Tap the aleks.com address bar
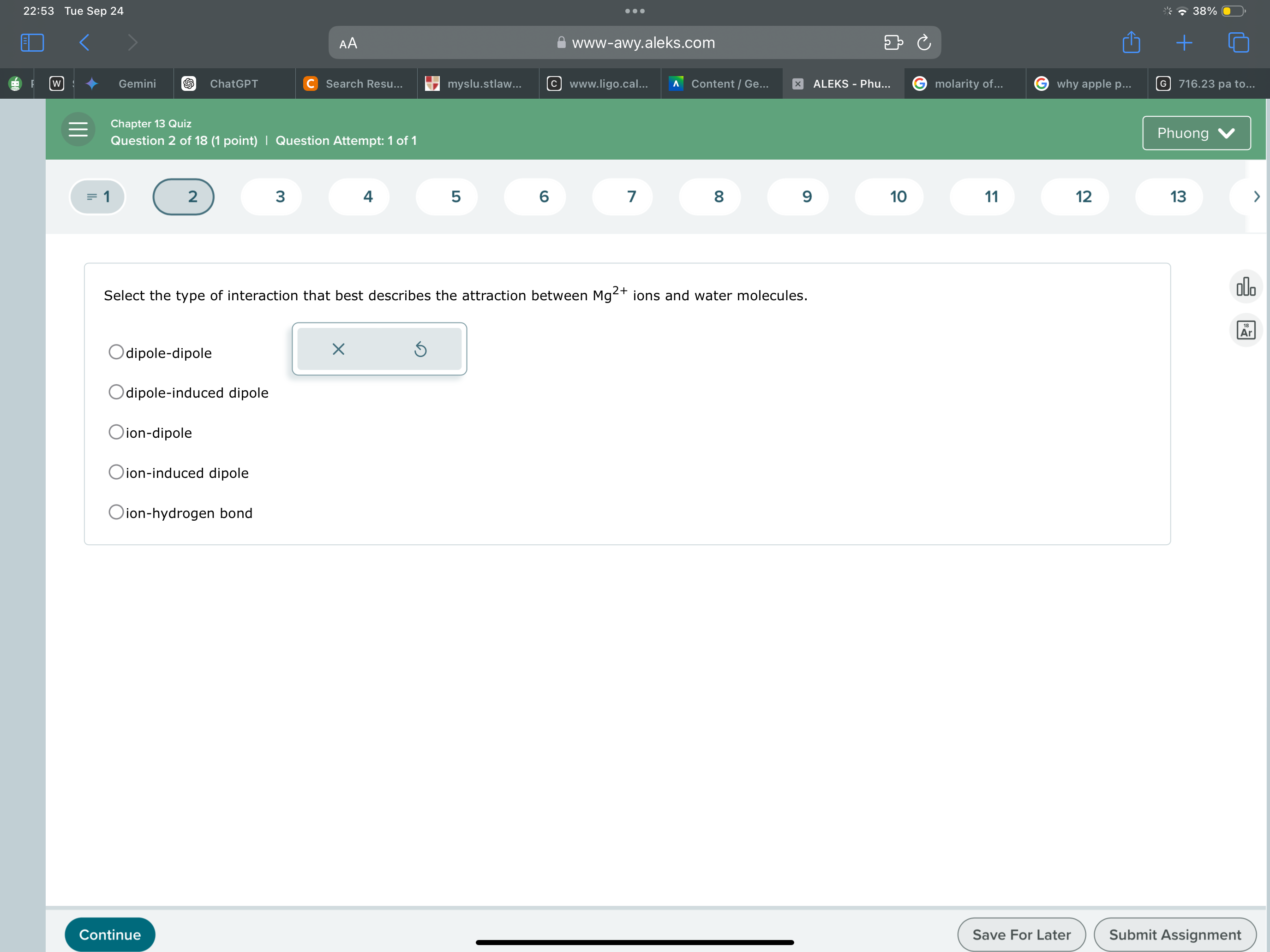1270x952 pixels. 642,43
